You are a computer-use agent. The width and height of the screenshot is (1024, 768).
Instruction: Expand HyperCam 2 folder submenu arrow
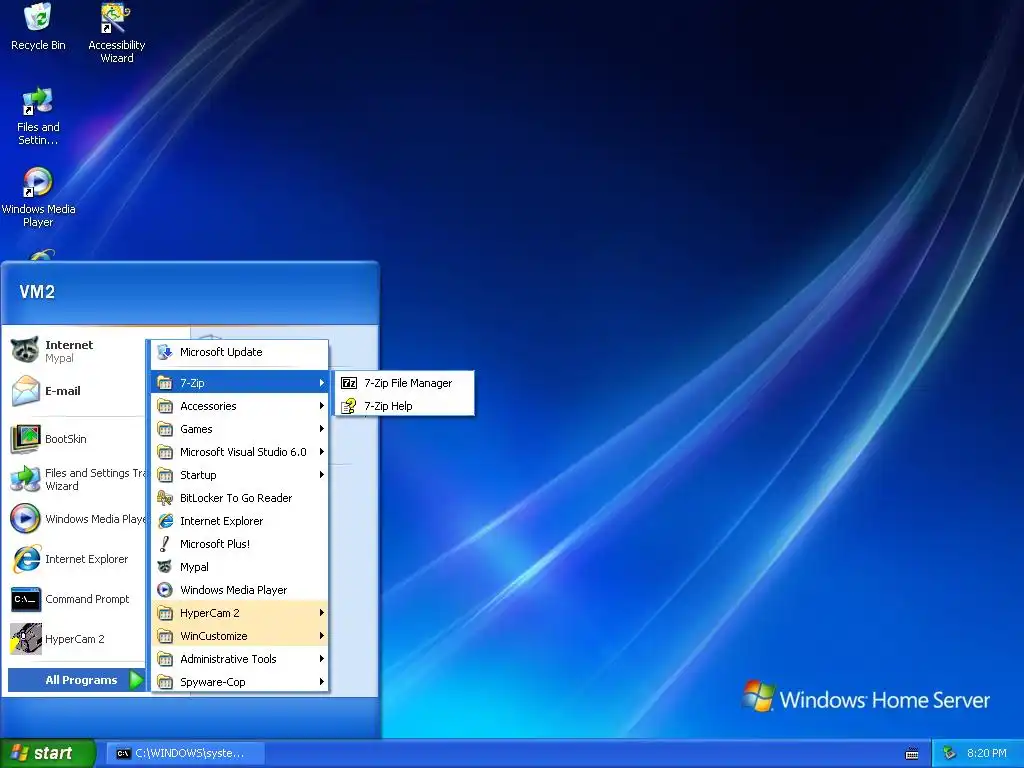pos(321,613)
